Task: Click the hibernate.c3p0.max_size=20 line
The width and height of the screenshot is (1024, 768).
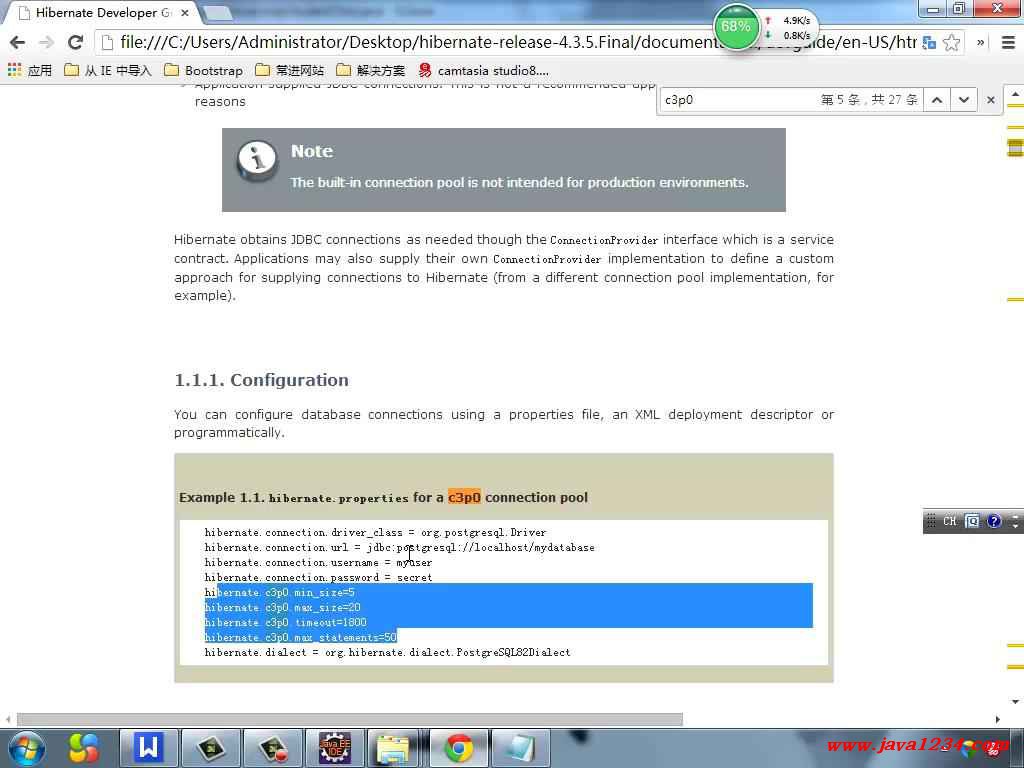Action: pyautogui.click(x=282, y=607)
